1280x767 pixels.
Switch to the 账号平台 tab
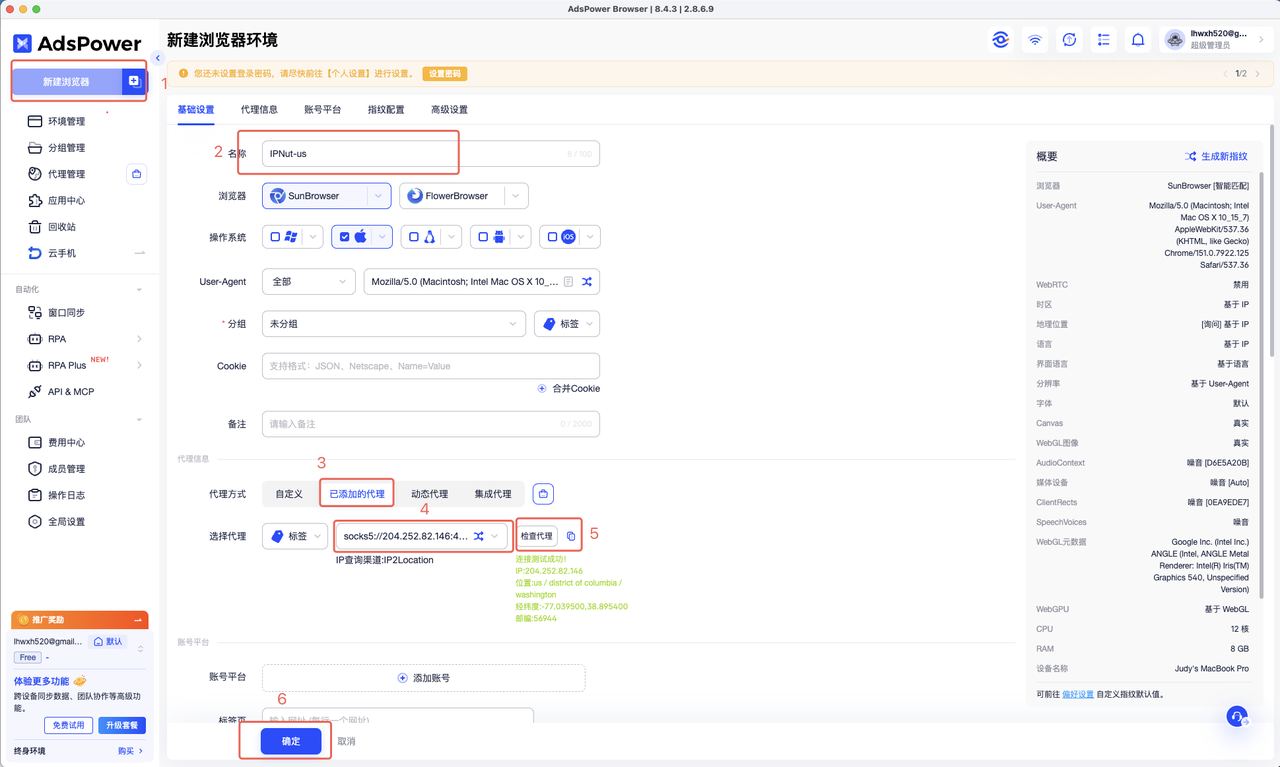coord(322,110)
